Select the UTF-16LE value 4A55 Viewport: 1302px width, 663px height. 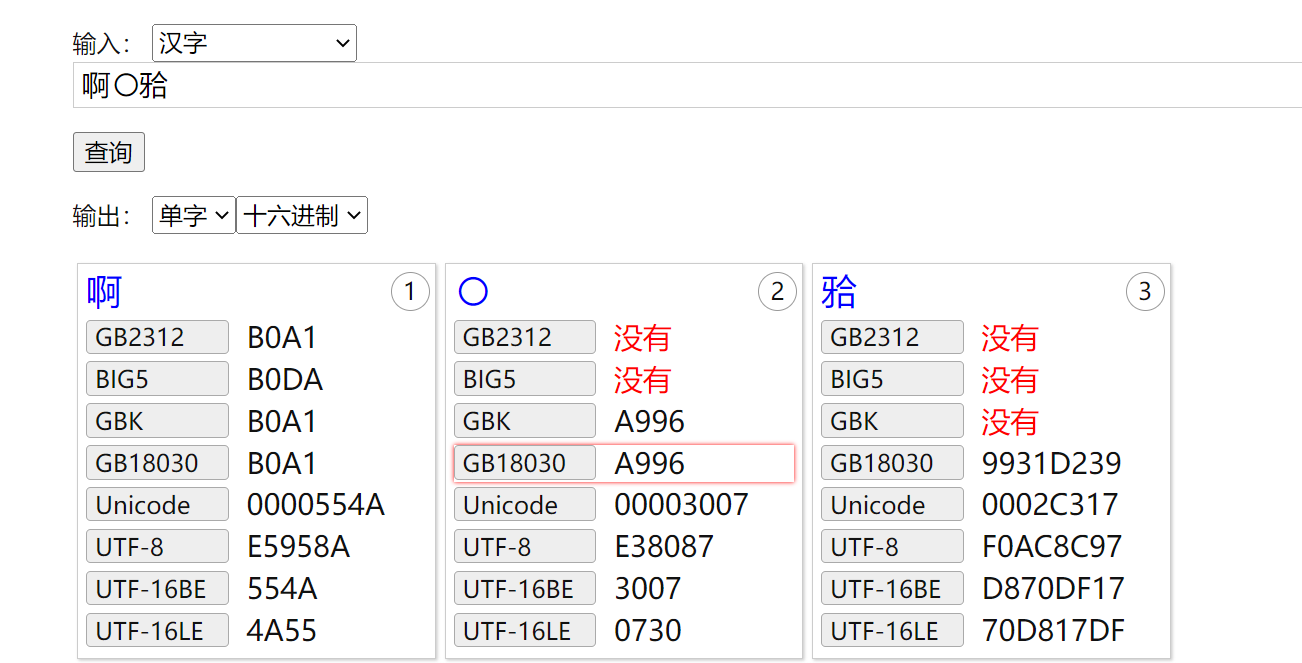coord(282,632)
